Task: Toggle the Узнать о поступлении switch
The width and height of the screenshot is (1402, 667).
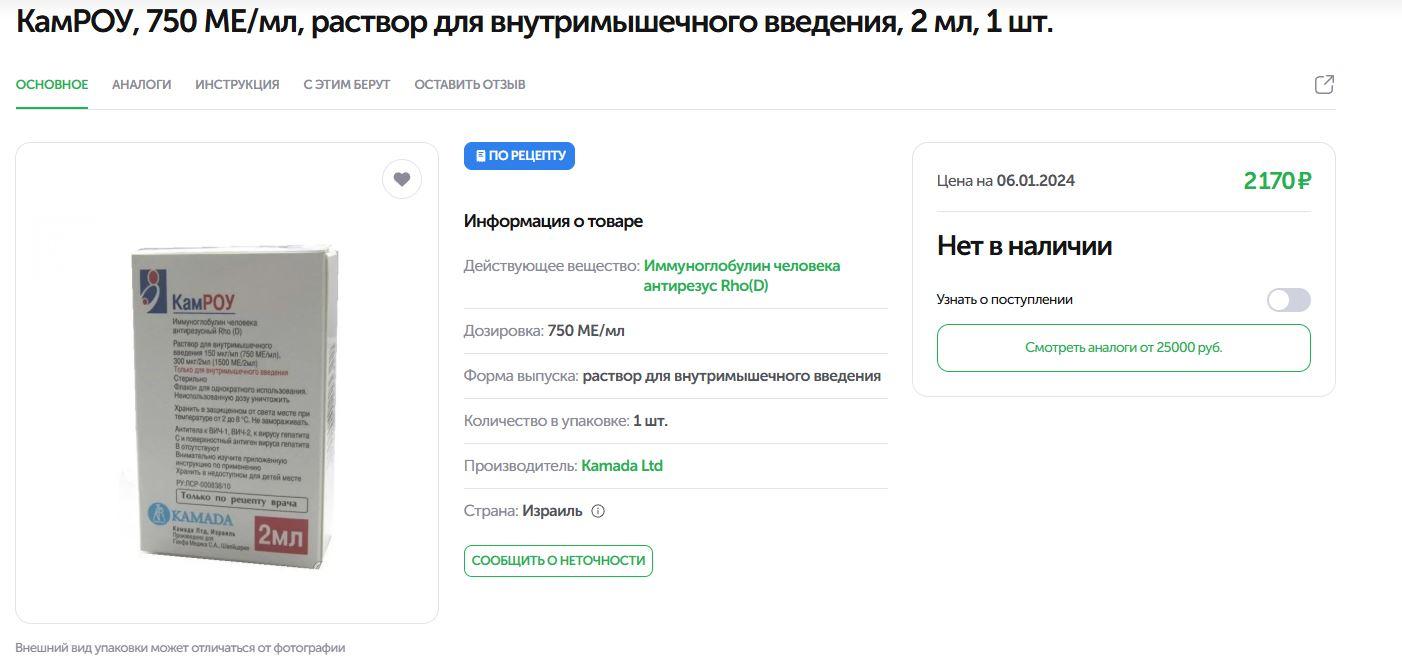Action: click(x=1288, y=300)
